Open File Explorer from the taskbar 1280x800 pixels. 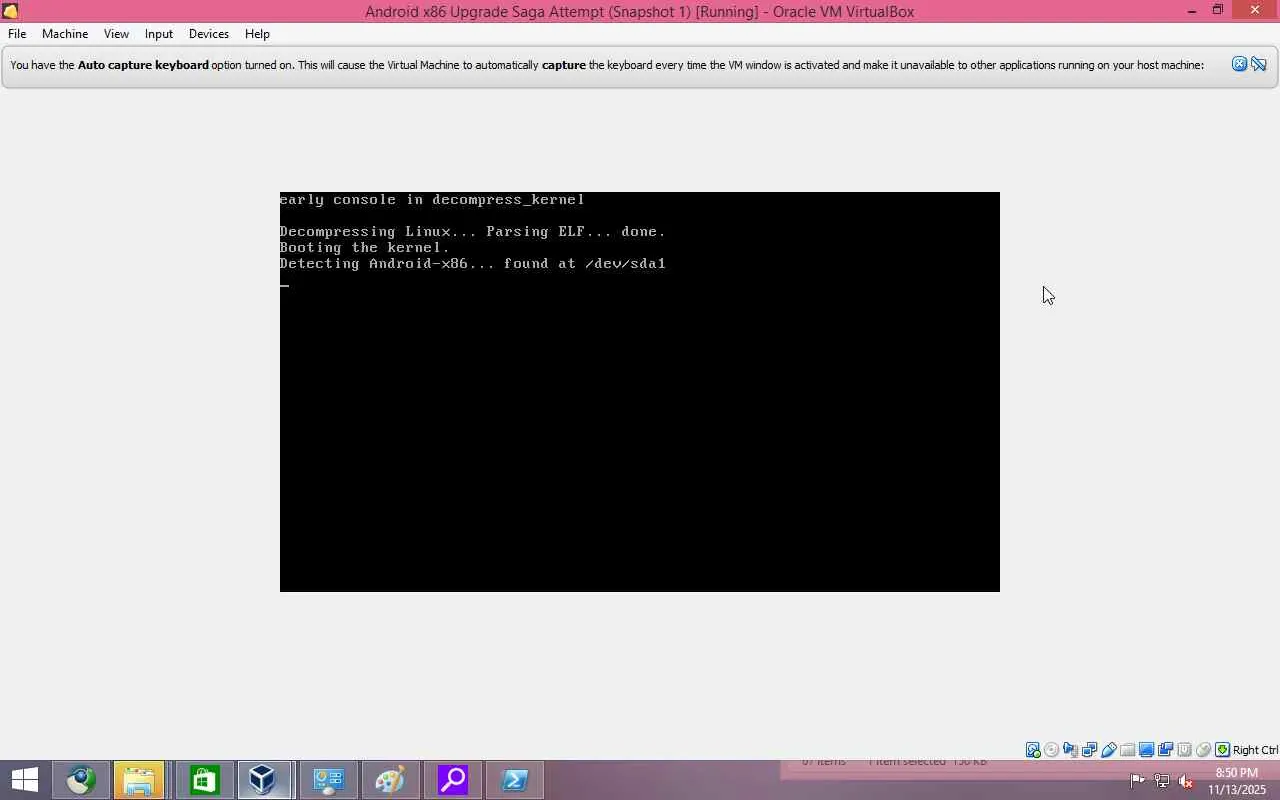139,780
